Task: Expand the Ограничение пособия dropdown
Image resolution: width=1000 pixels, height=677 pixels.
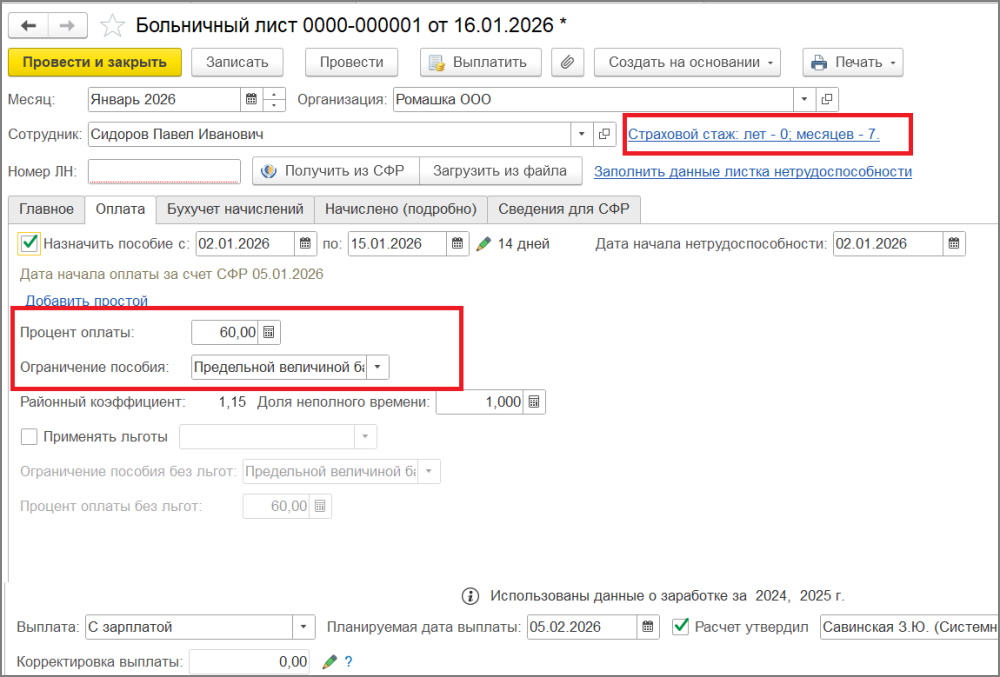Action: (377, 367)
